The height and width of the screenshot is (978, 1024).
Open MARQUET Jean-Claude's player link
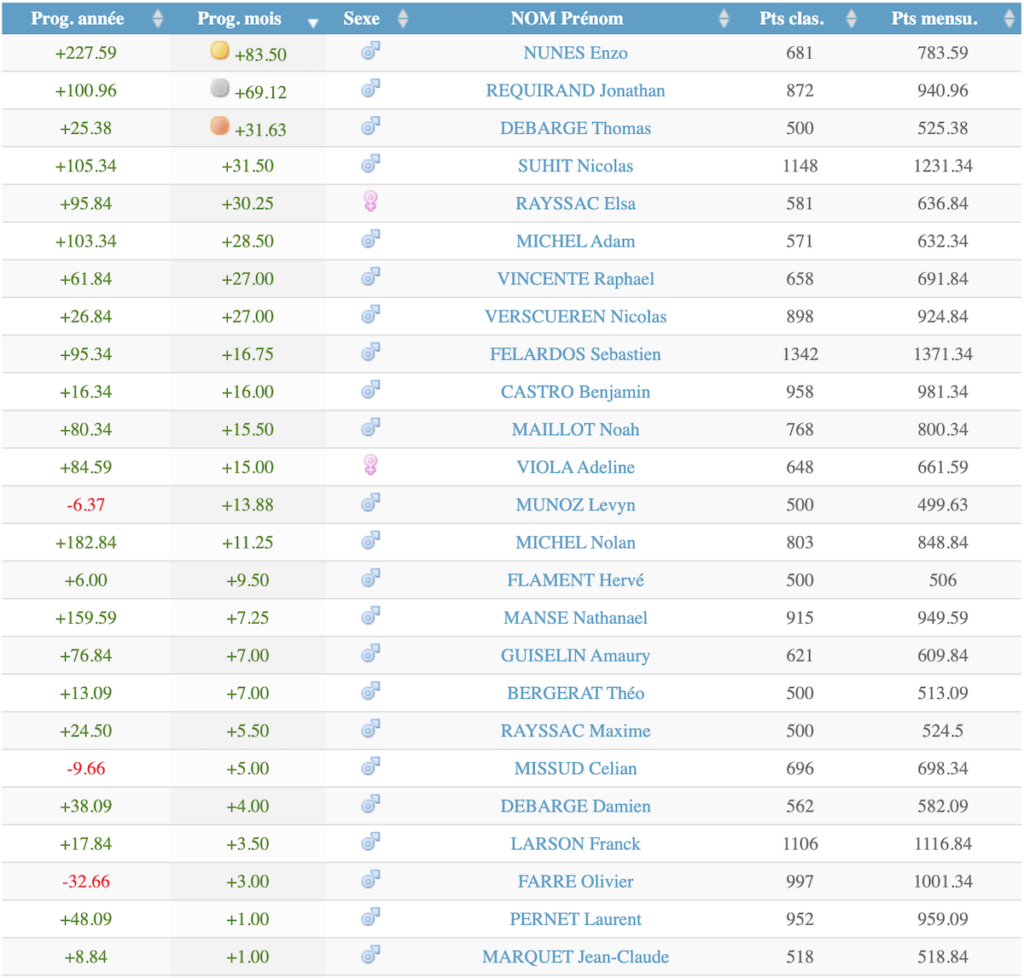point(575,957)
